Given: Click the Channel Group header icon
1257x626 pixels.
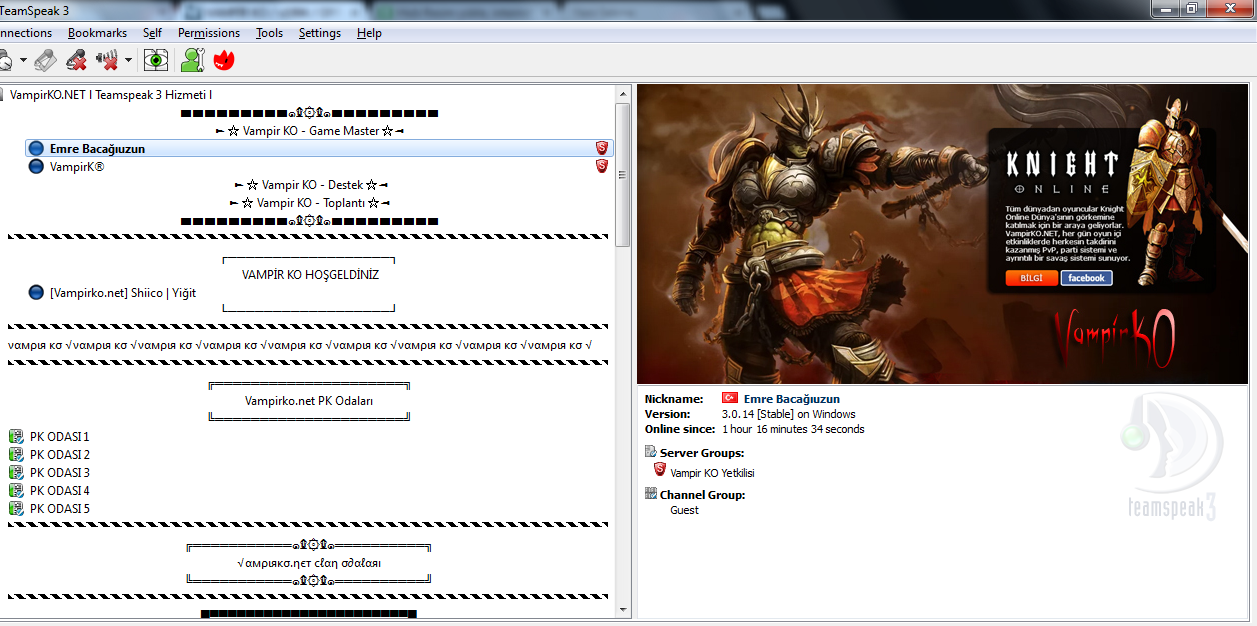Looking at the screenshot, I should click(651, 494).
